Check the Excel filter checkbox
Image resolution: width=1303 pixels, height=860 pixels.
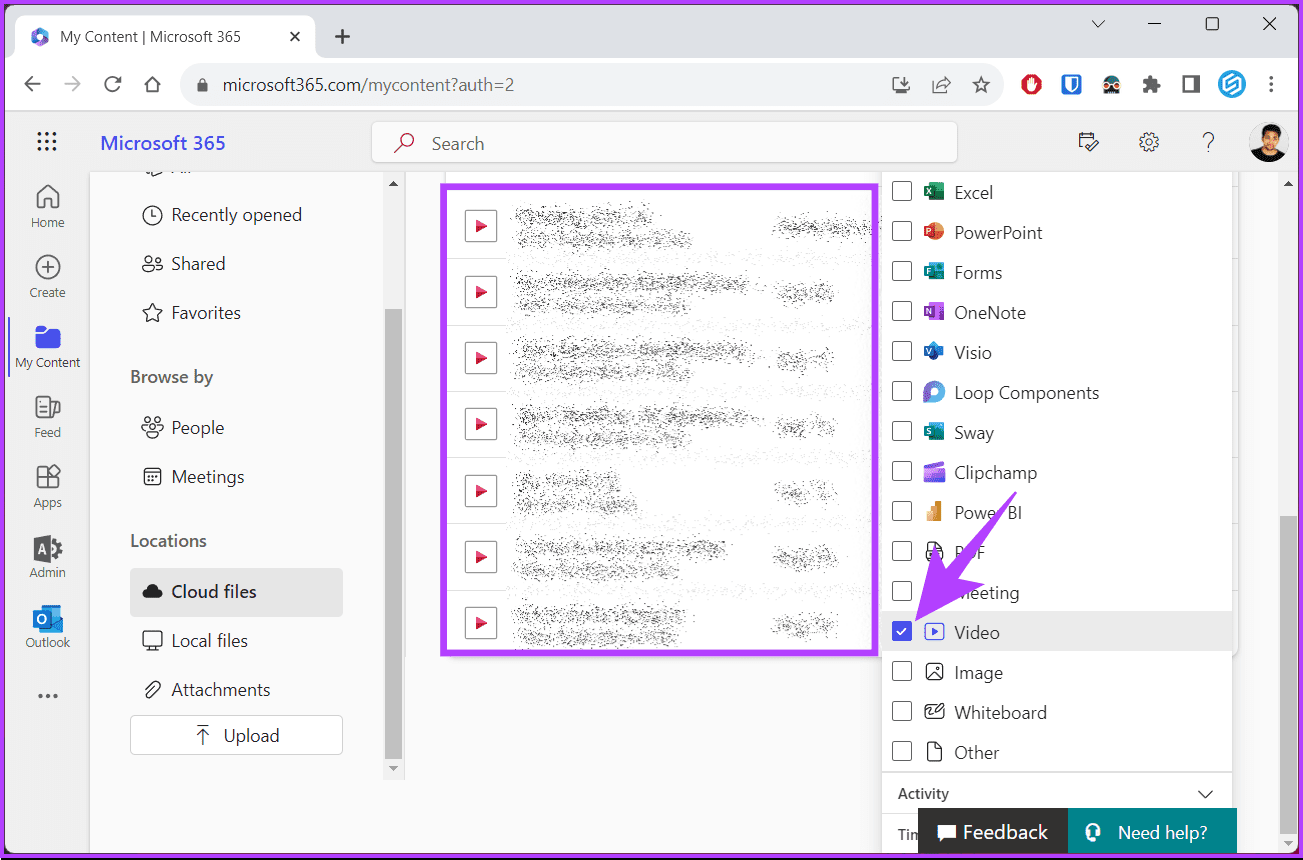pos(902,192)
